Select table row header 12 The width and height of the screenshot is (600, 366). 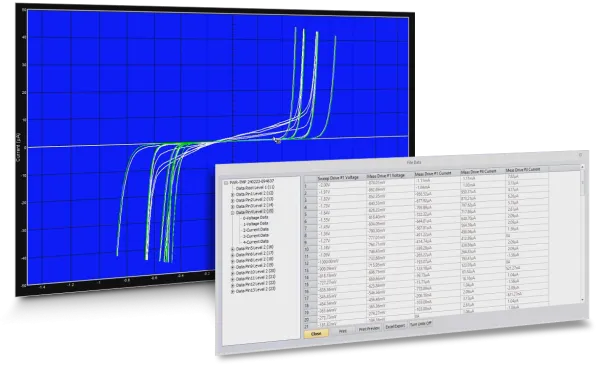click(310, 264)
